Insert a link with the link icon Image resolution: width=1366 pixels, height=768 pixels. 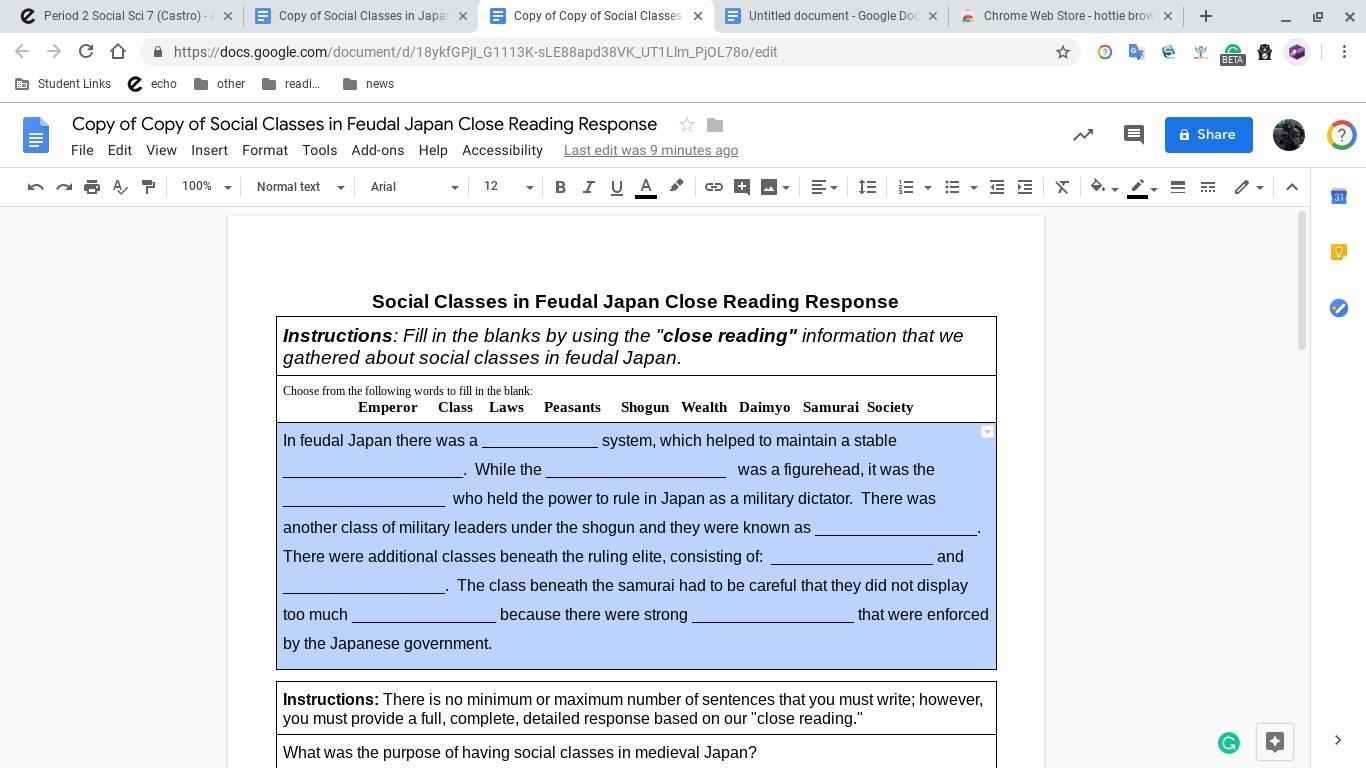[x=713, y=187]
